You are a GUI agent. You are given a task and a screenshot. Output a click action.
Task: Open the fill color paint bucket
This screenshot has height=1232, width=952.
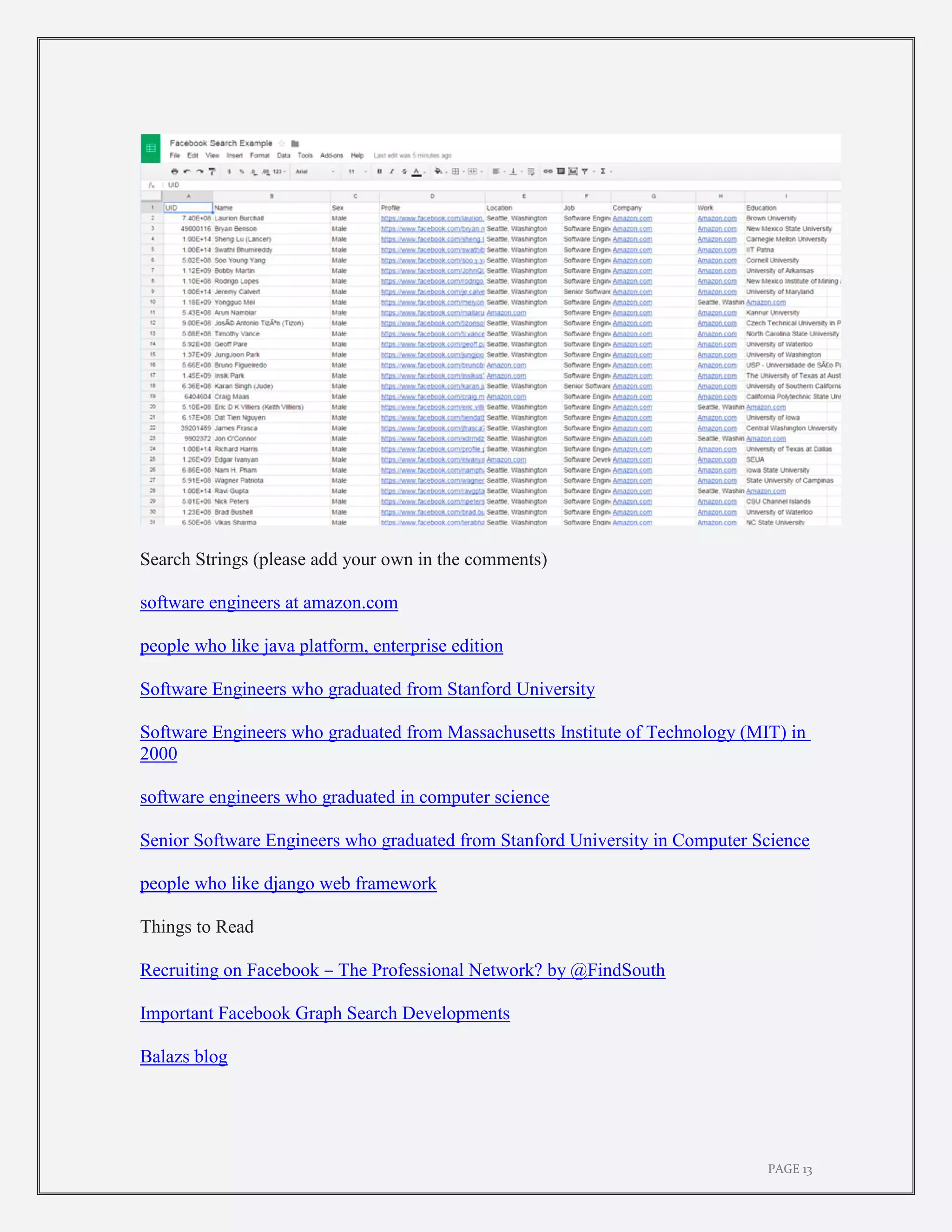(x=438, y=172)
